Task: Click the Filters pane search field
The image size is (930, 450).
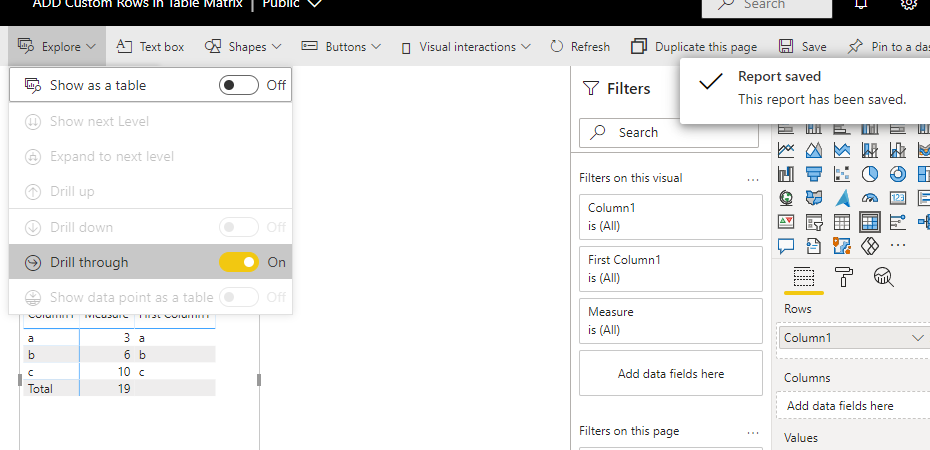Action: click(x=669, y=132)
